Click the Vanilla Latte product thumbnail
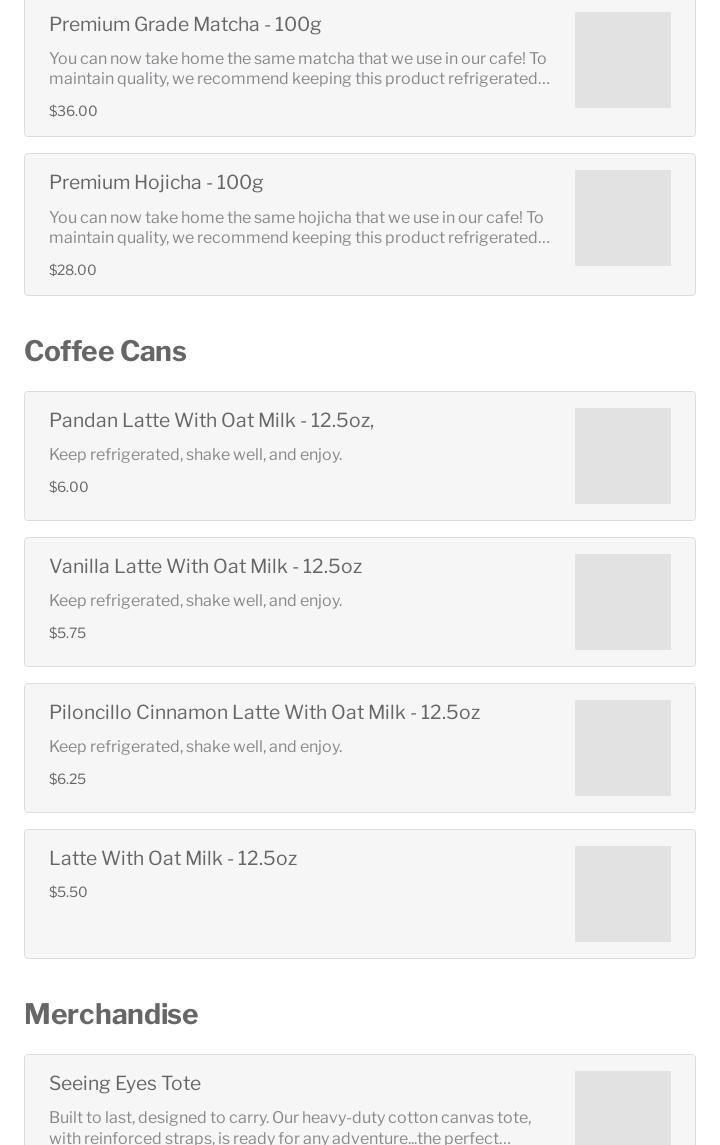 (x=622, y=602)
